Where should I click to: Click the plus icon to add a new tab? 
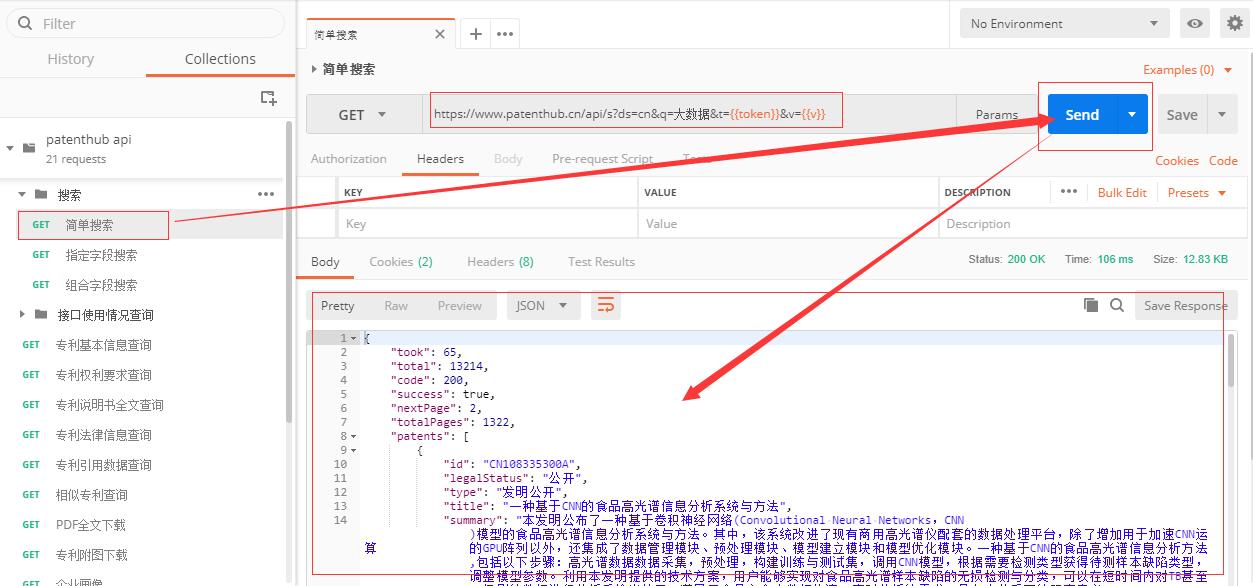[476, 34]
